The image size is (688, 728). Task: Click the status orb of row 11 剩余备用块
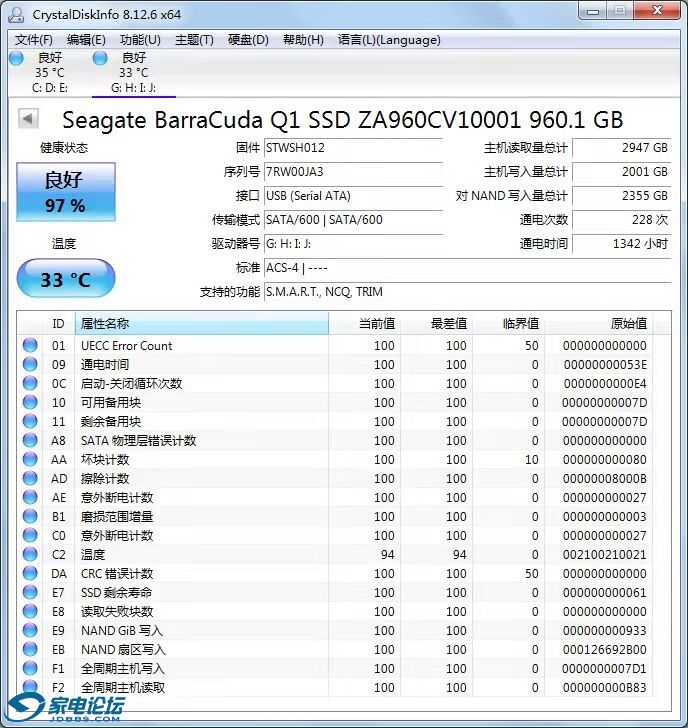[30, 421]
